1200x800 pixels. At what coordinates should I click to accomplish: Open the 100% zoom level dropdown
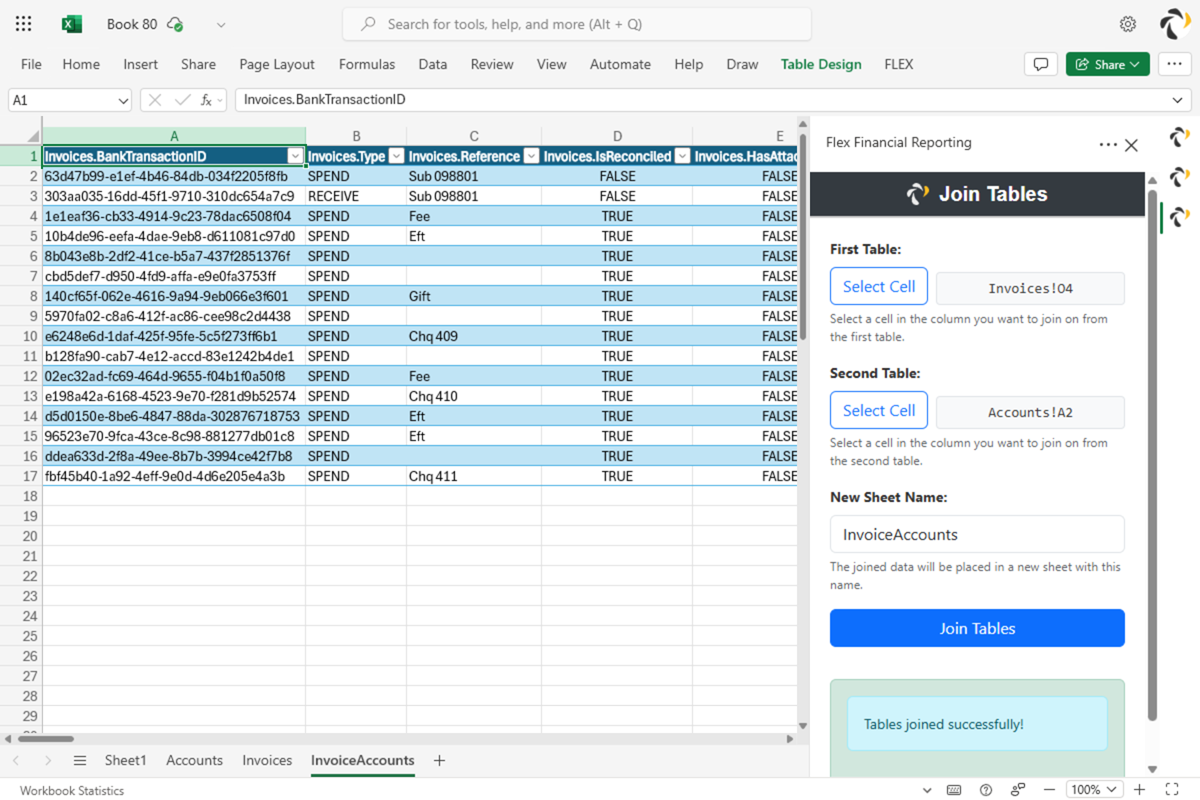click(x=1094, y=790)
